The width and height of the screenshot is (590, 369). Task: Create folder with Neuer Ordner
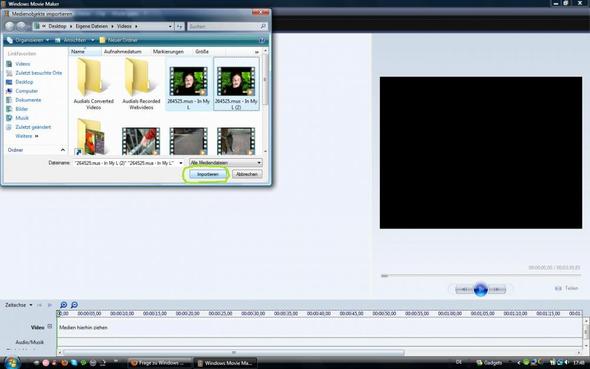tap(119, 40)
